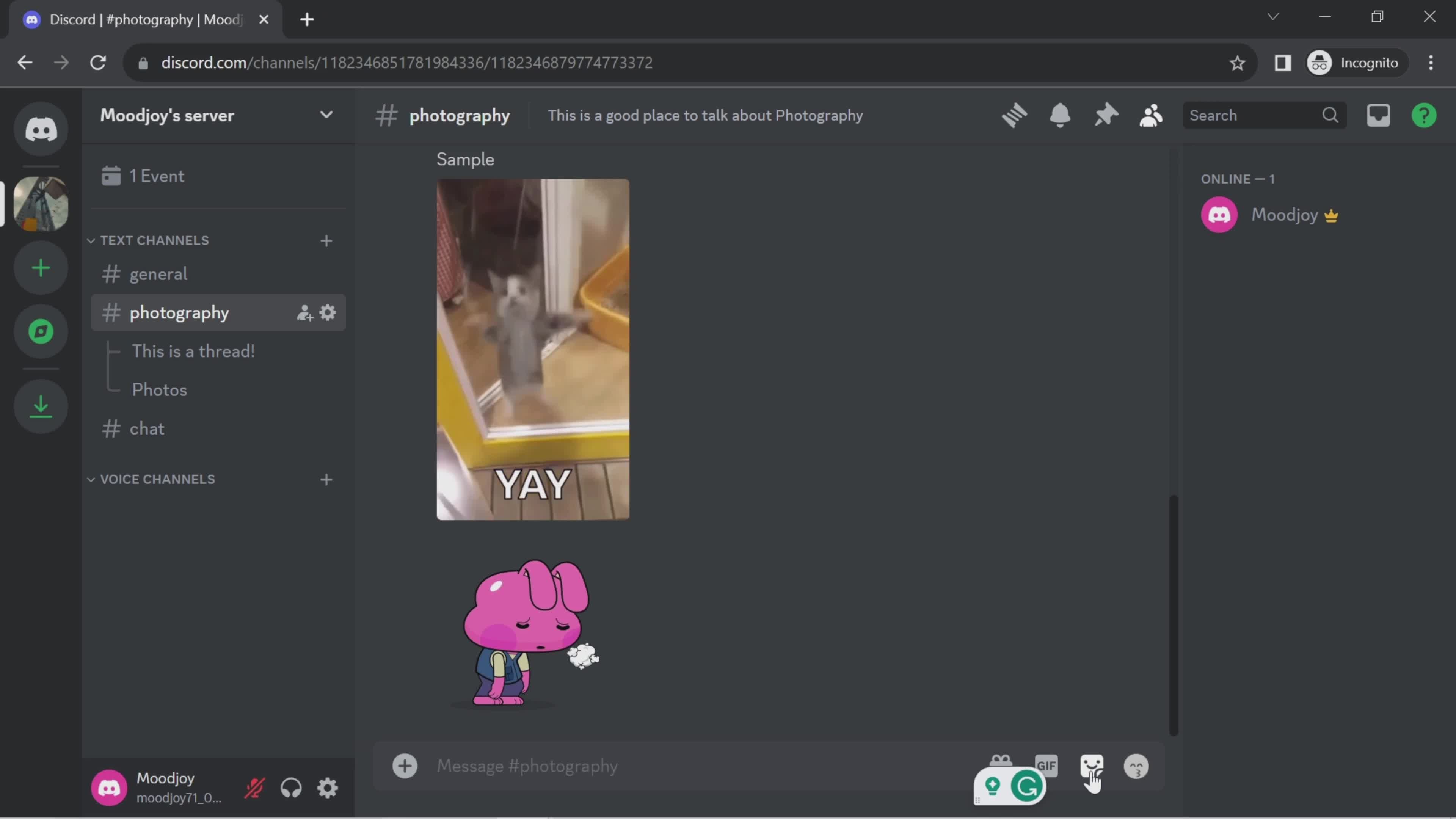Reload the page
1456x819 pixels.
[98, 62]
